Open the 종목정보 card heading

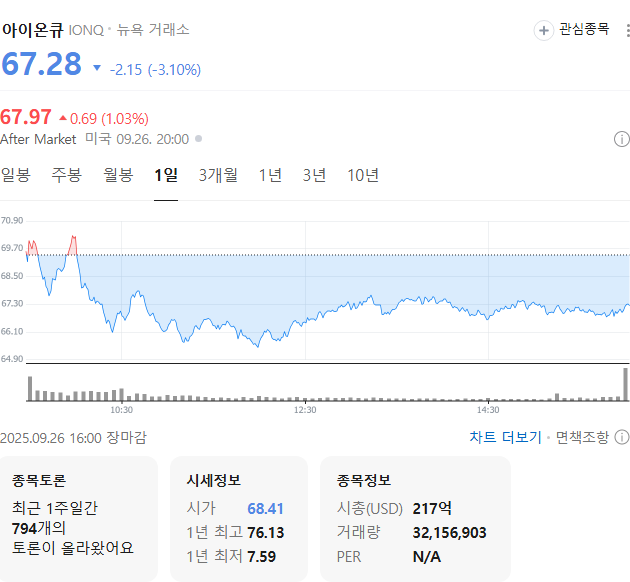[x=364, y=480]
